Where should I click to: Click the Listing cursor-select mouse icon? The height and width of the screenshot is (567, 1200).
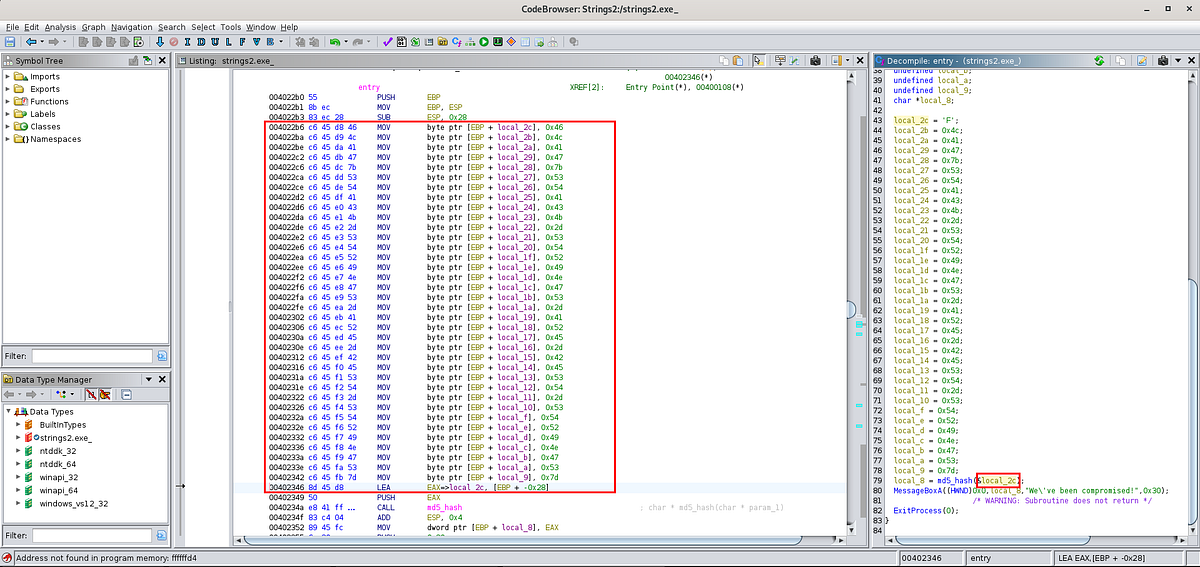759,60
